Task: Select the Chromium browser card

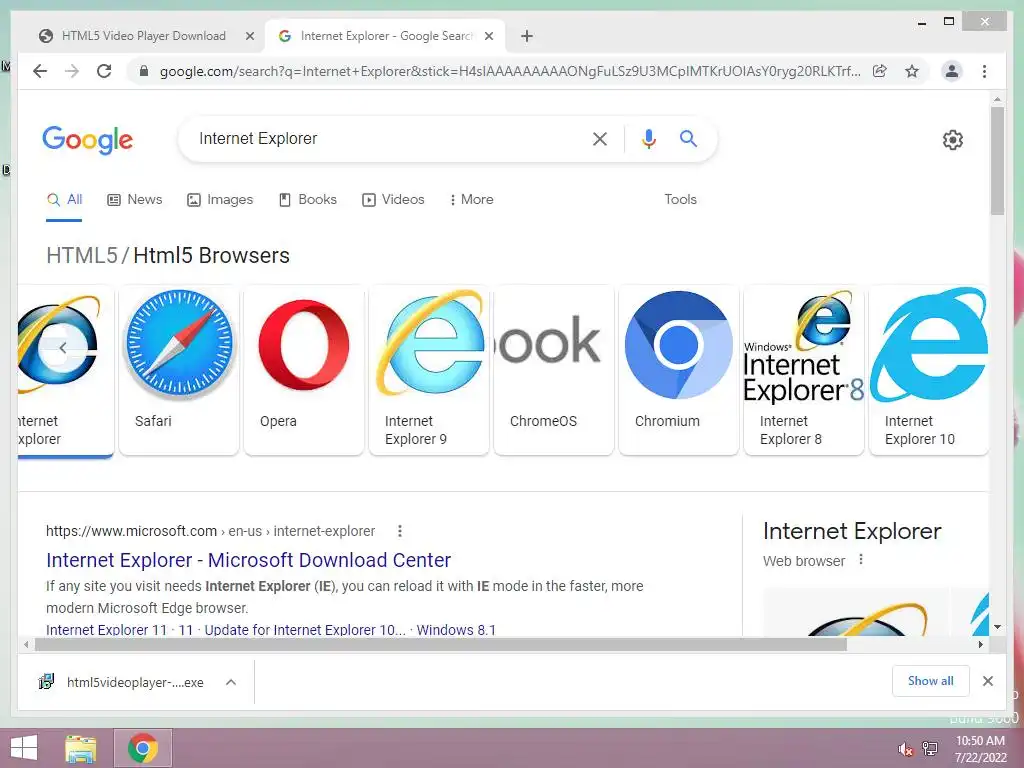Action: click(679, 370)
